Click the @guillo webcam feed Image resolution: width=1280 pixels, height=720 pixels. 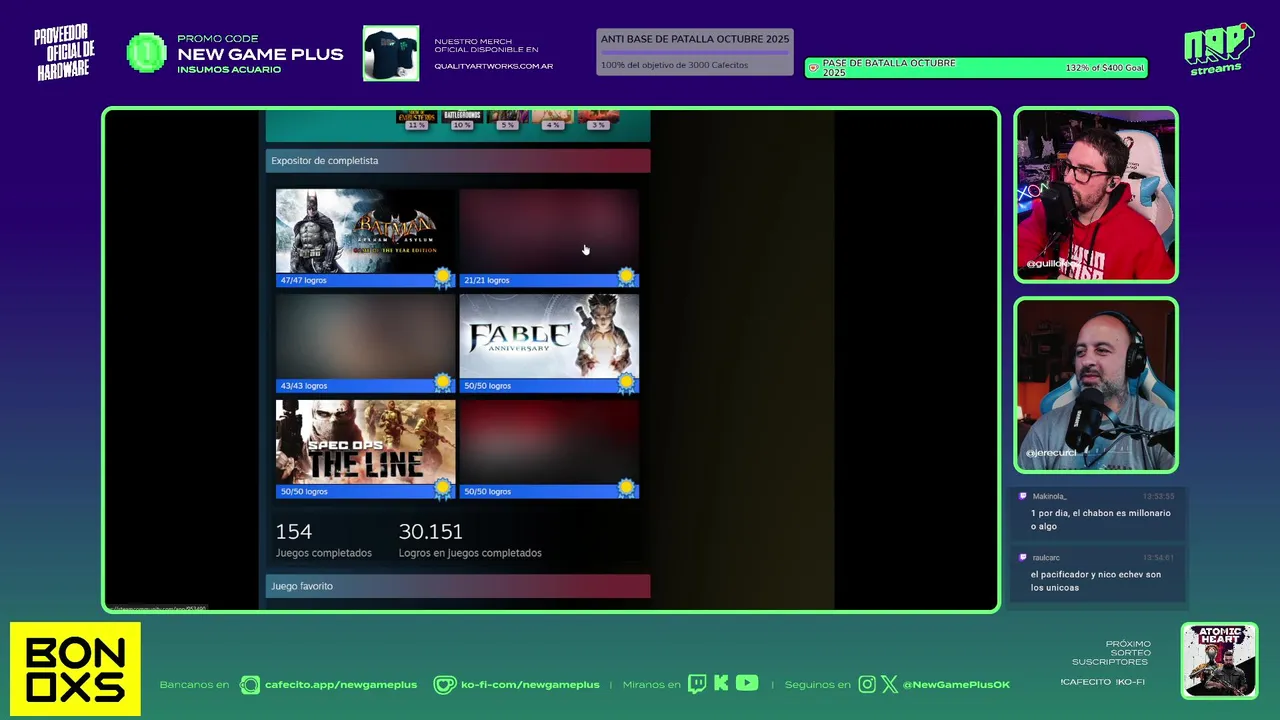click(x=1096, y=195)
